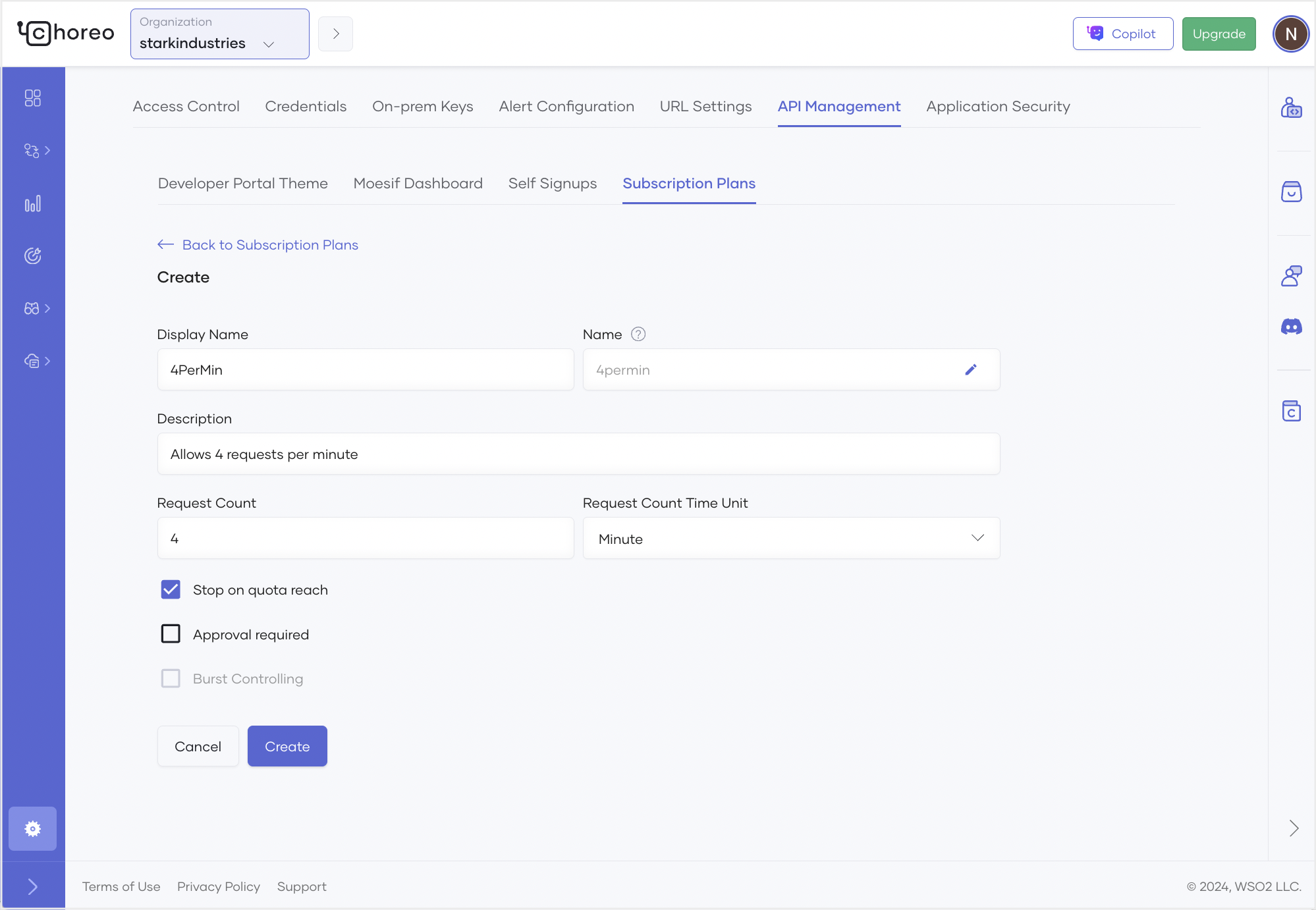
Task: Open the overview grid icon in sidebar
Action: click(32, 98)
